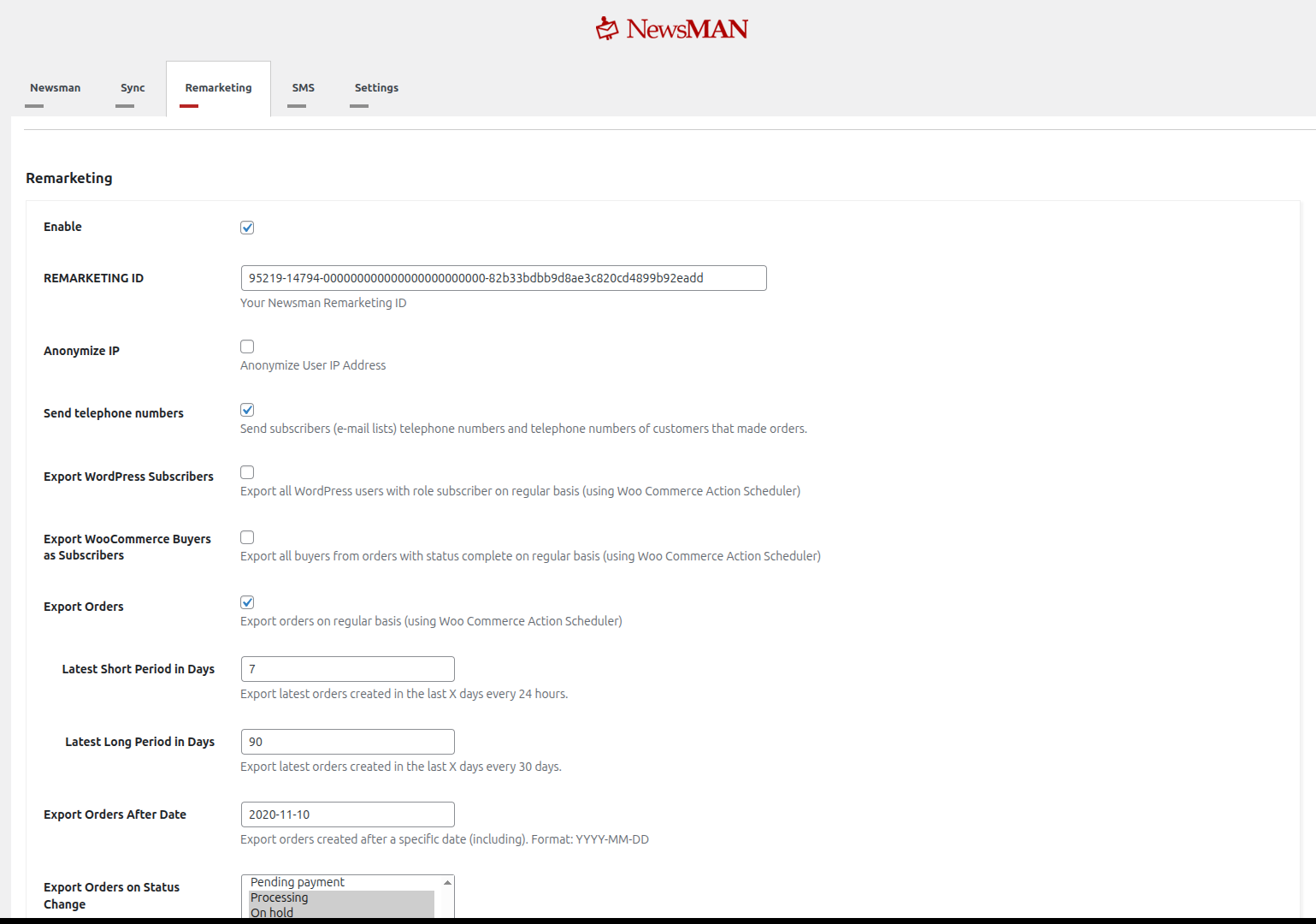This screenshot has height=924, width=1316.
Task: Toggle Send telephone numbers checkbox
Action: [247, 410]
